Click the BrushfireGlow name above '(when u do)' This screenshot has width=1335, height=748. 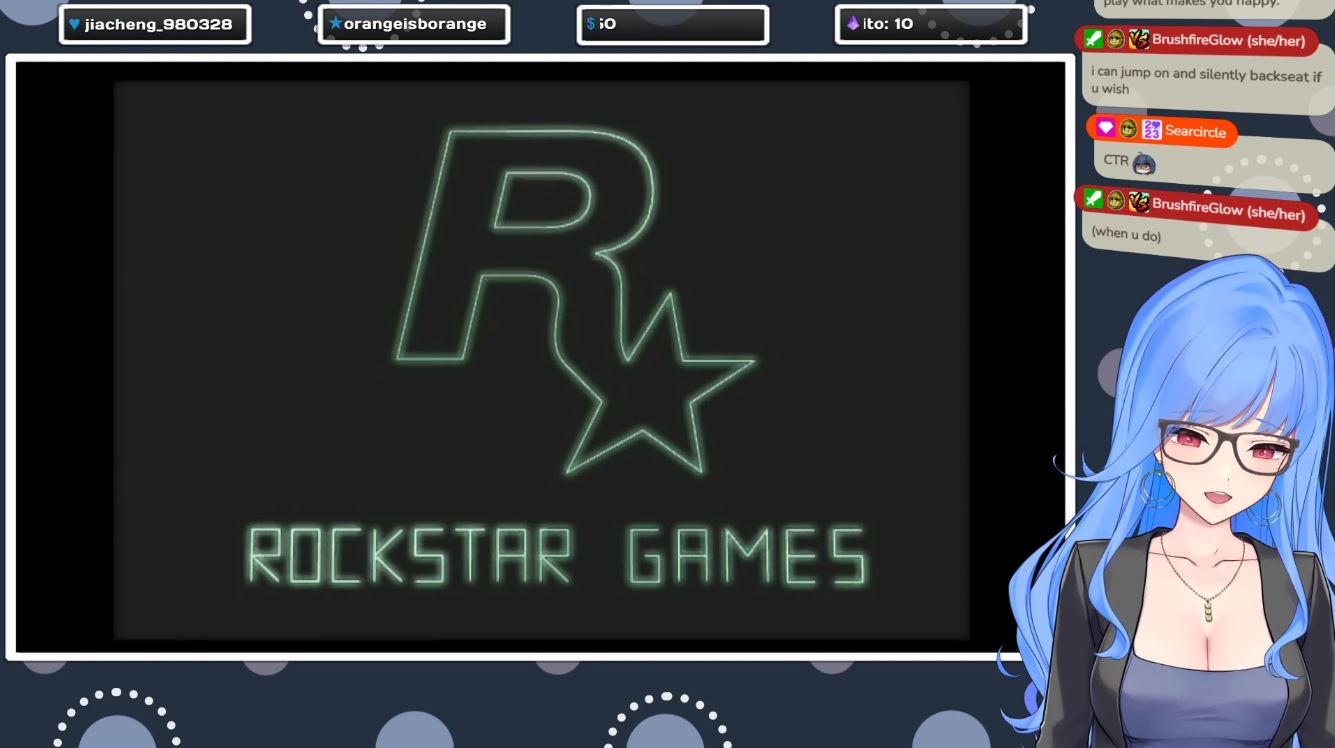1228,208
